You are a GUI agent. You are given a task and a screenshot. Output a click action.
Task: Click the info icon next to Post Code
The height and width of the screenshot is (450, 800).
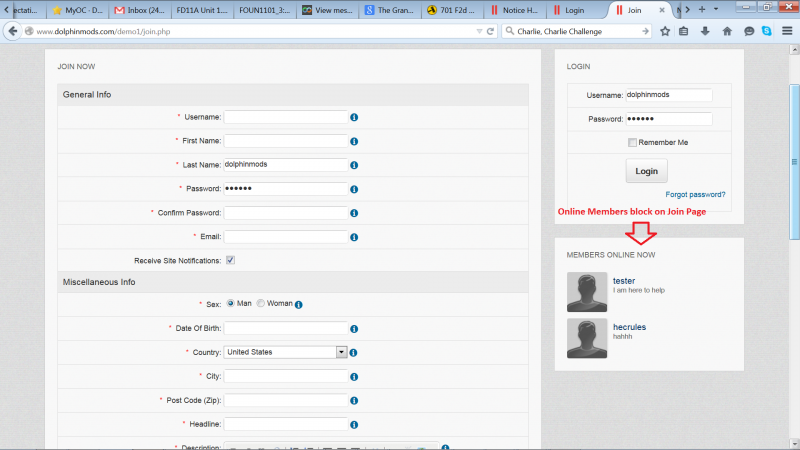[354, 401]
